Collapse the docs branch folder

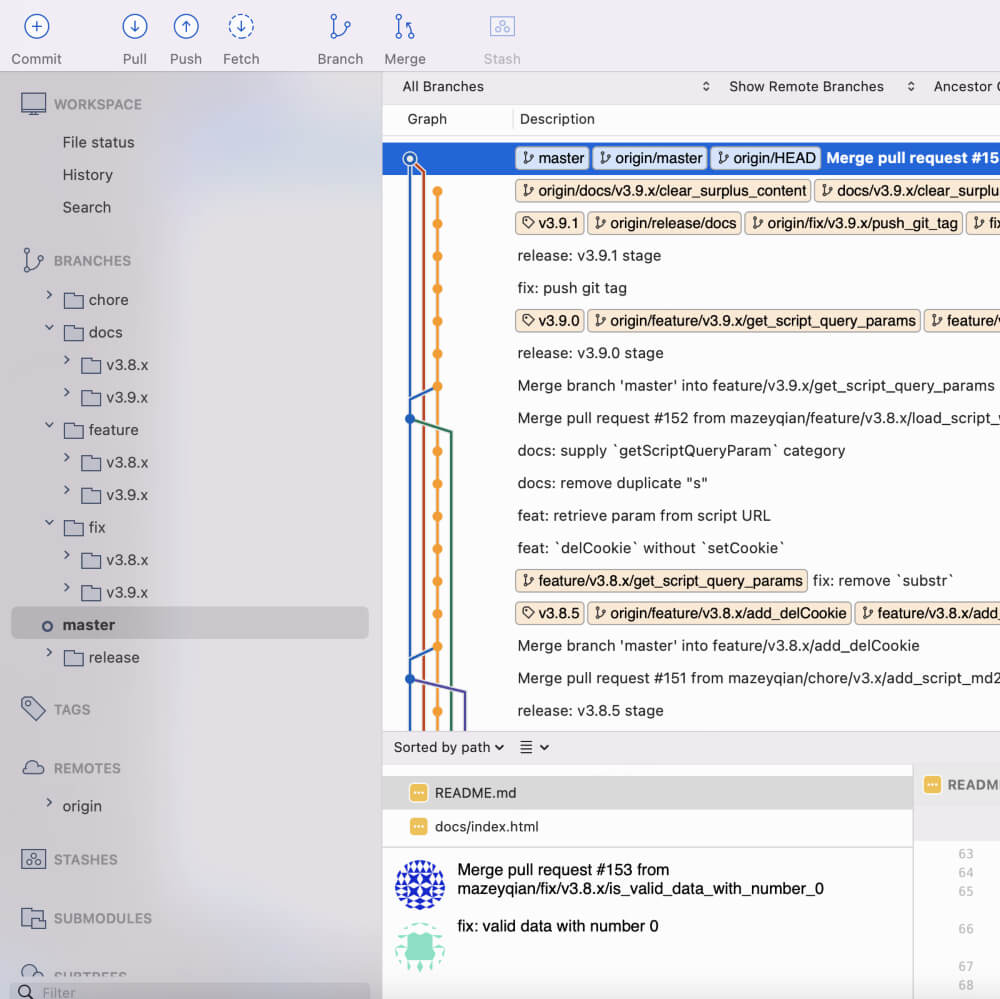pyautogui.click(x=48, y=332)
